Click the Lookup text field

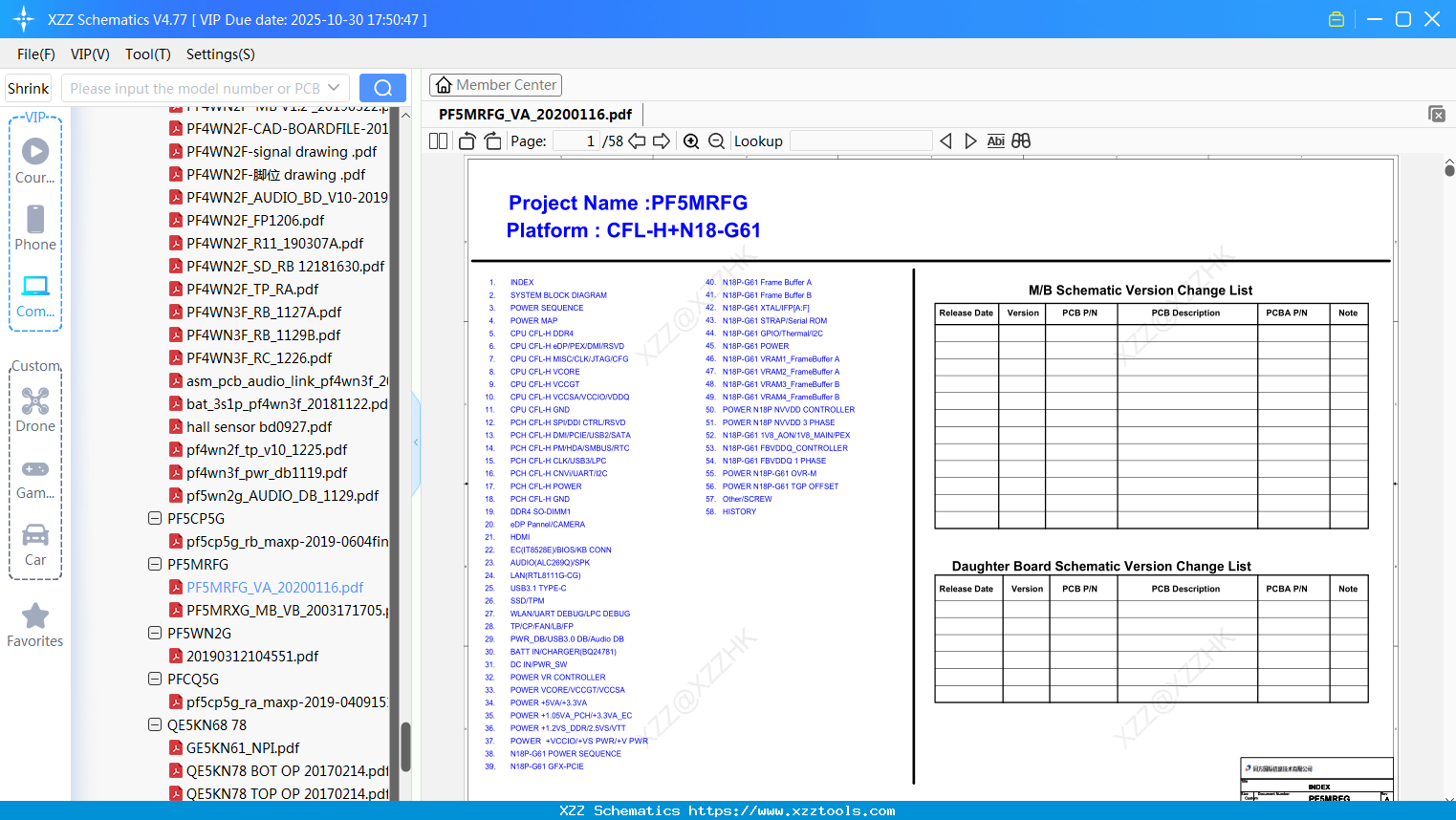pyautogui.click(x=860, y=140)
